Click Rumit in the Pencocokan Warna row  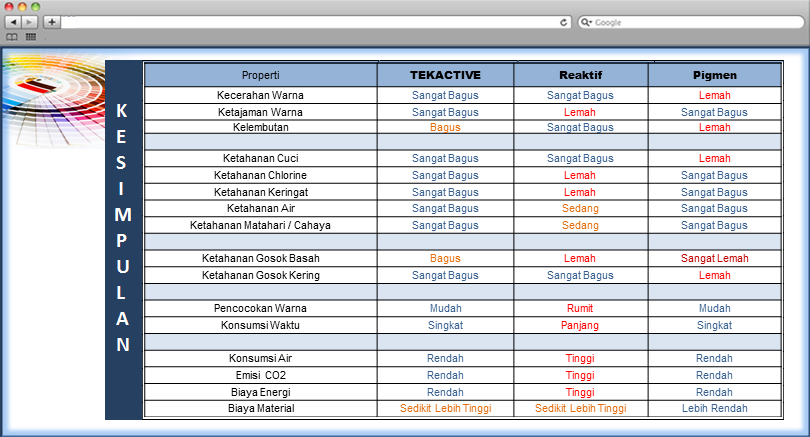tap(580, 308)
